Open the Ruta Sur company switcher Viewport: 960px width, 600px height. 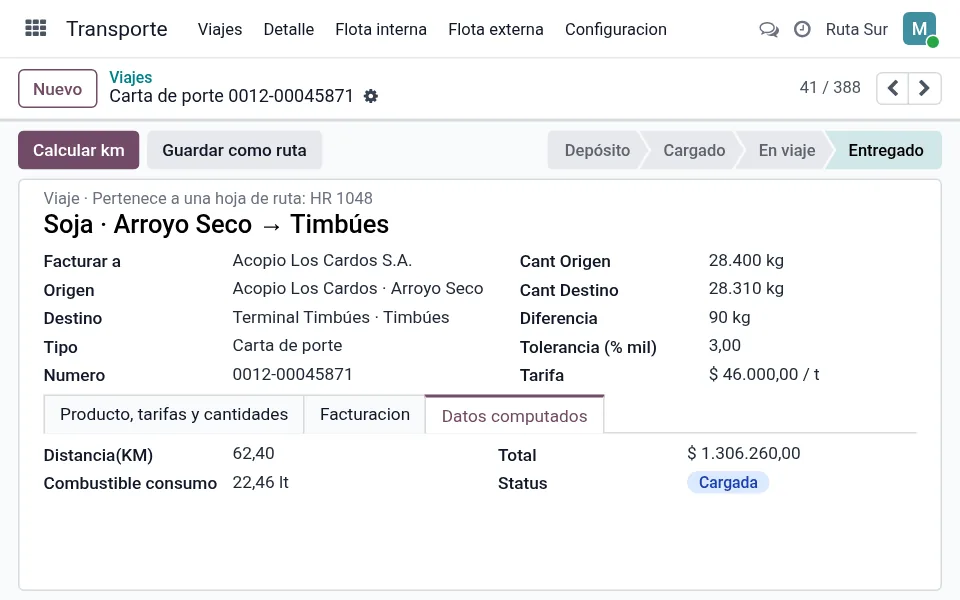[857, 29]
